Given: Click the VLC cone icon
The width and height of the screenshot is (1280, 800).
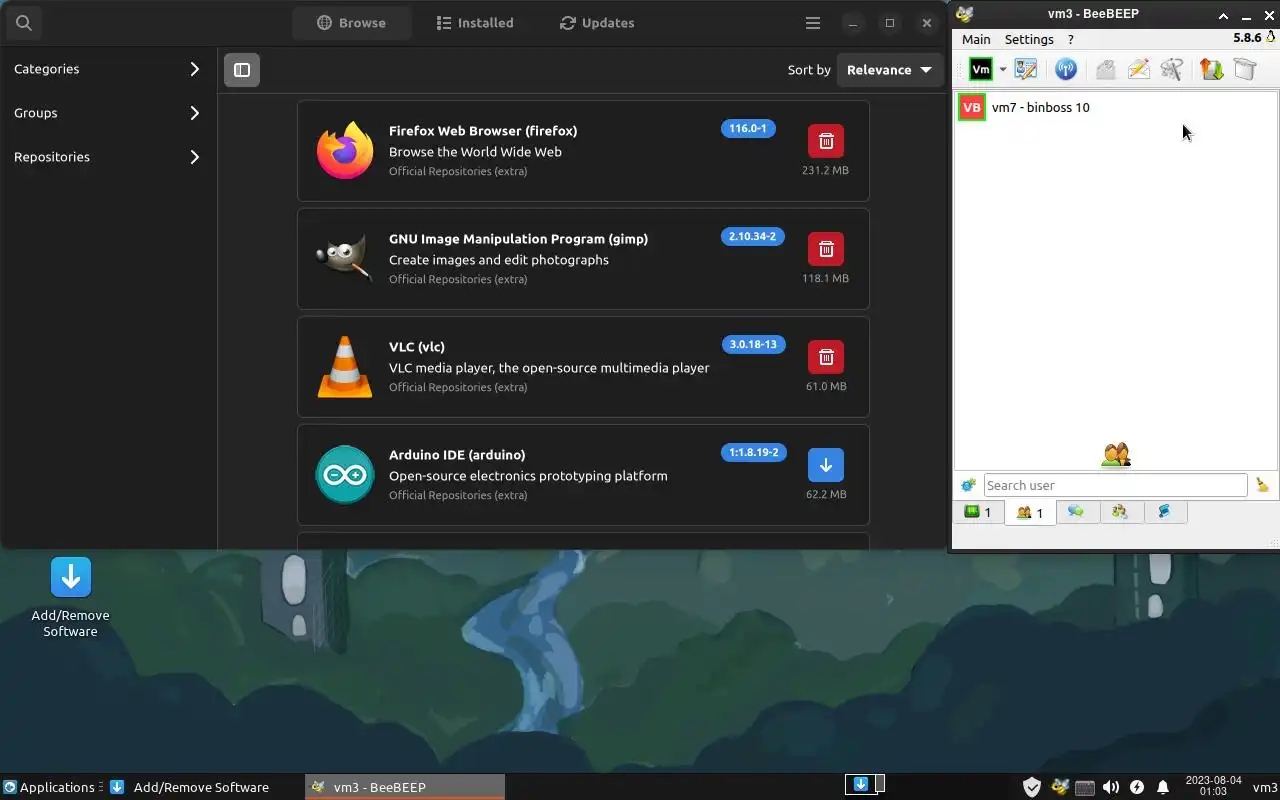Looking at the screenshot, I should tap(345, 366).
